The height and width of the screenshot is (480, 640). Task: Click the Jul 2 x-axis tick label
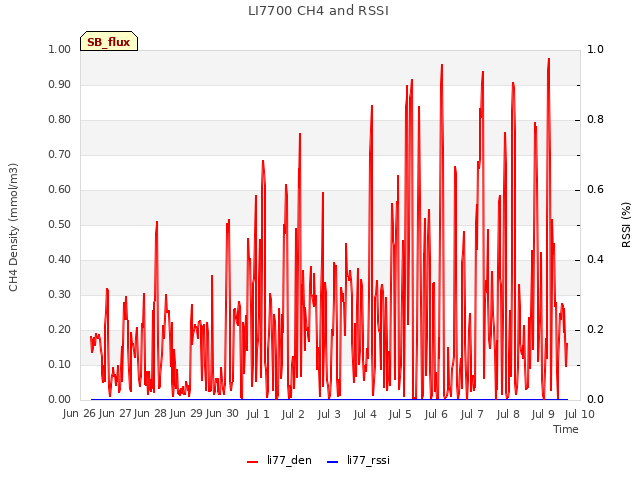tap(293, 414)
